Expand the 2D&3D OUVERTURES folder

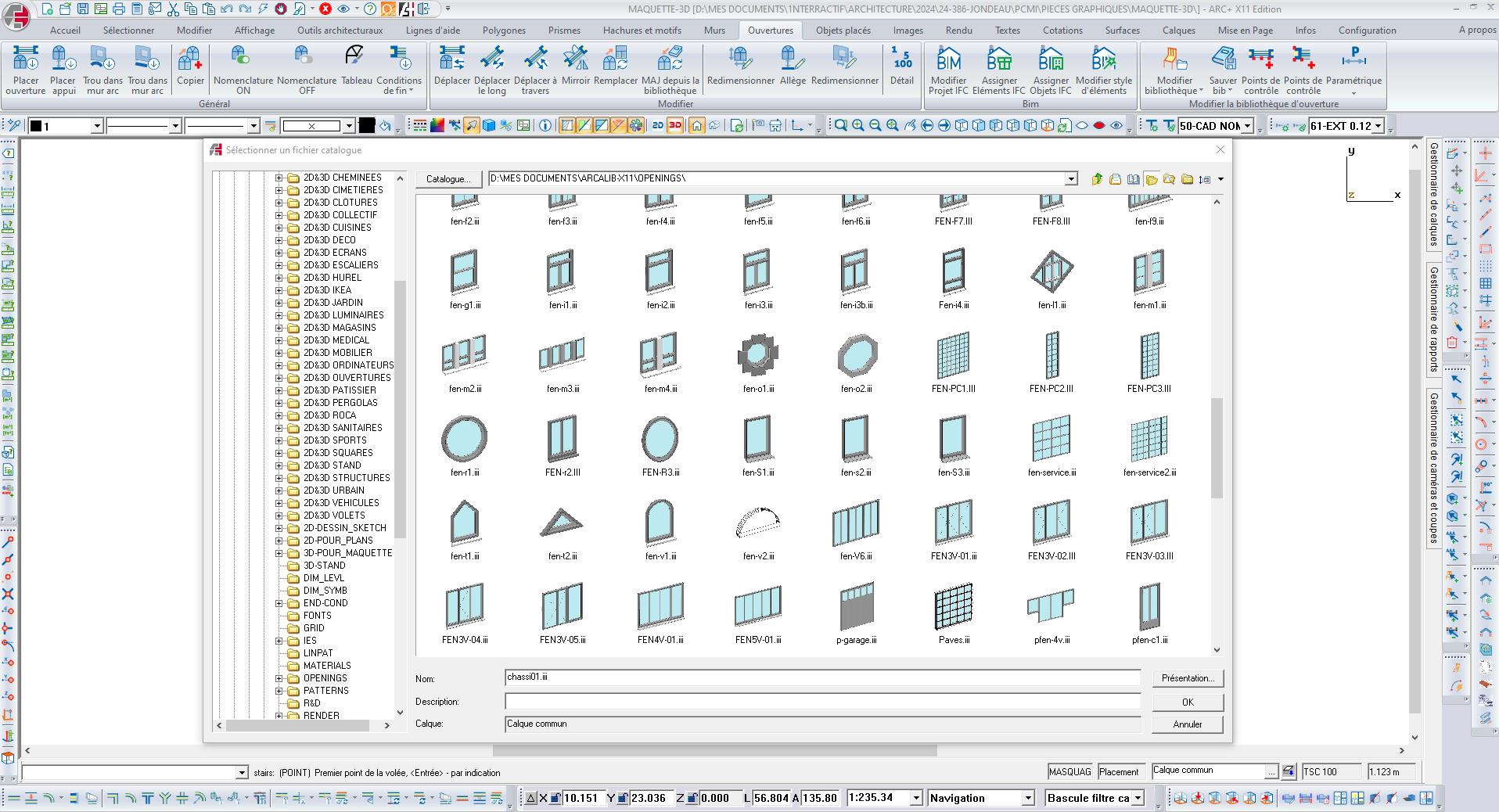[279, 378]
